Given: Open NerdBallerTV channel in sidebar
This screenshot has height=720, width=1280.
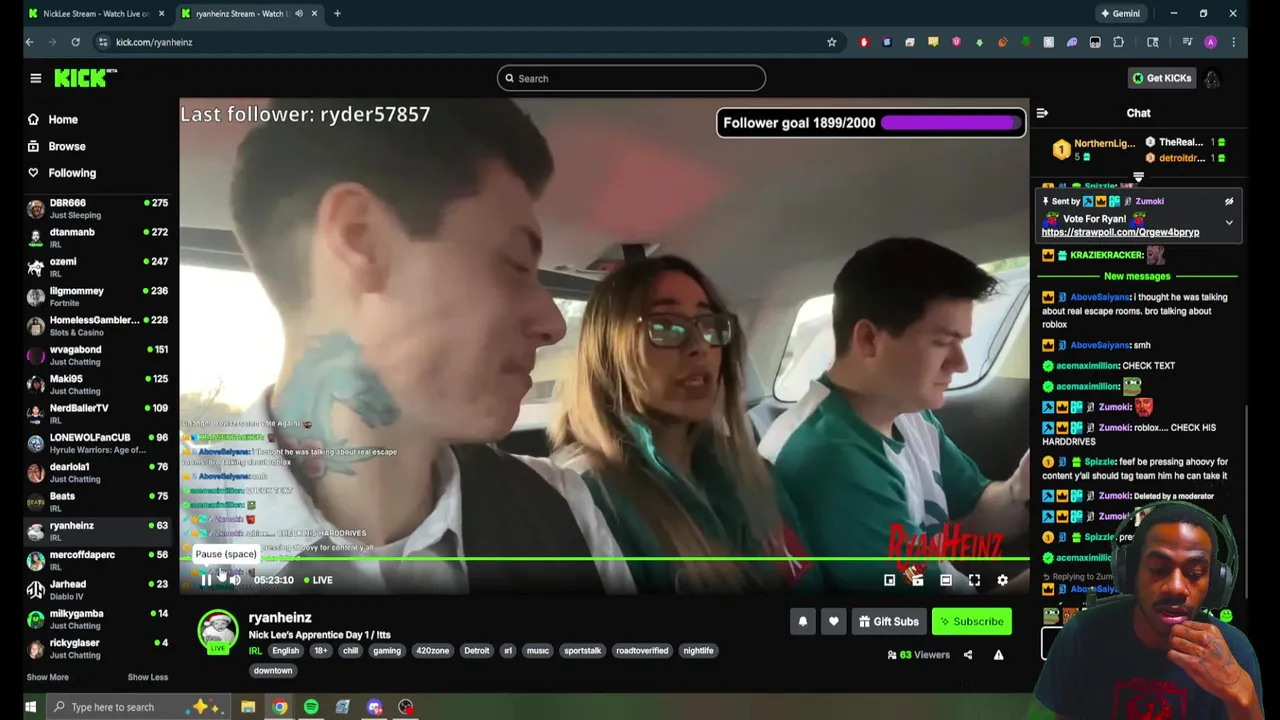Looking at the screenshot, I should click(98, 414).
